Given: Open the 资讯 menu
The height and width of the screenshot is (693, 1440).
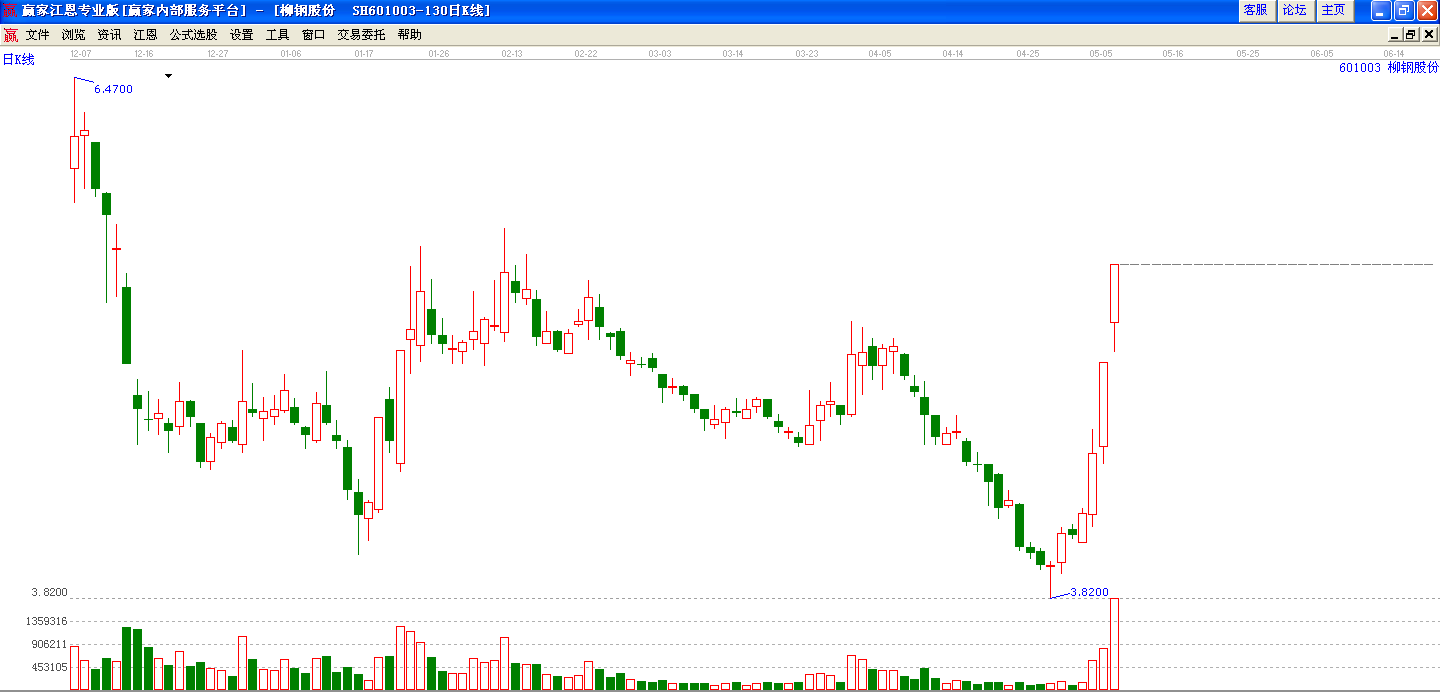Looking at the screenshot, I should (x=109, y=34).
